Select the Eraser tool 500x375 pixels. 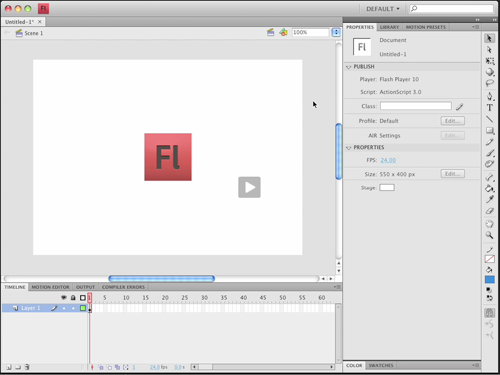coord(490,211)
